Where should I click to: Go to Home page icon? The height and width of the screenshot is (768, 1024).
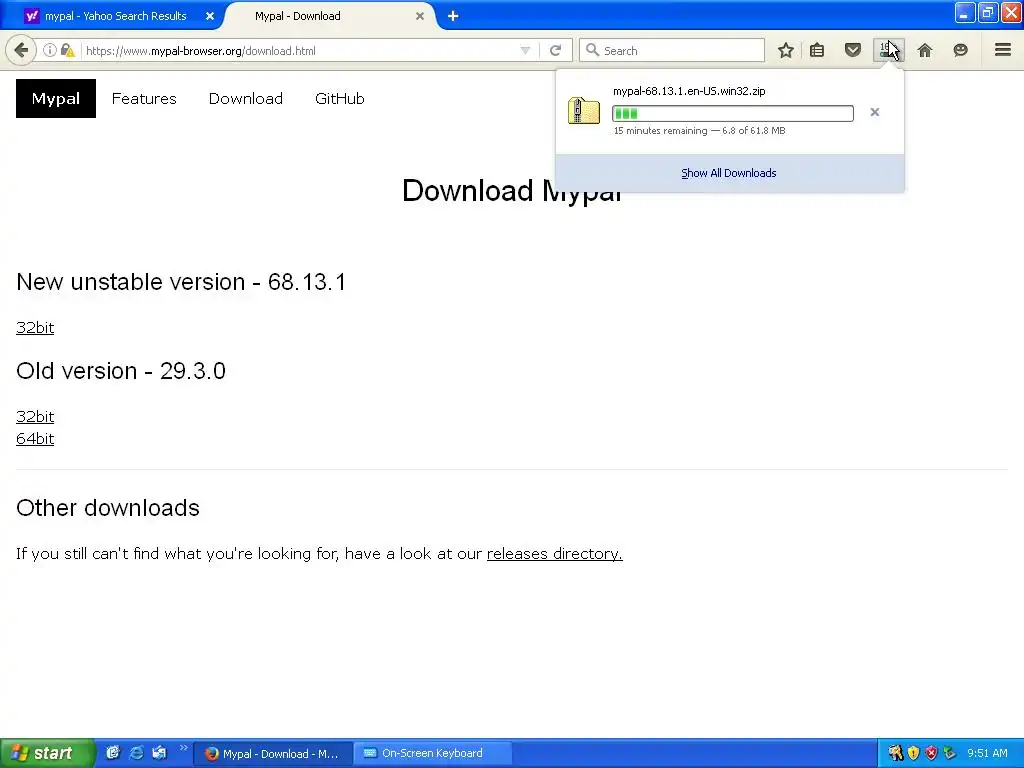pos(925,50)
